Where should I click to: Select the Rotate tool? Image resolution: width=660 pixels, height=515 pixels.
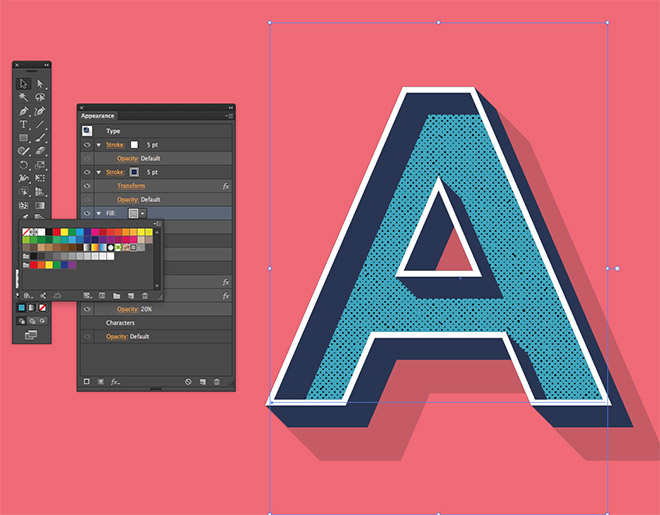(x=24, y=165)
